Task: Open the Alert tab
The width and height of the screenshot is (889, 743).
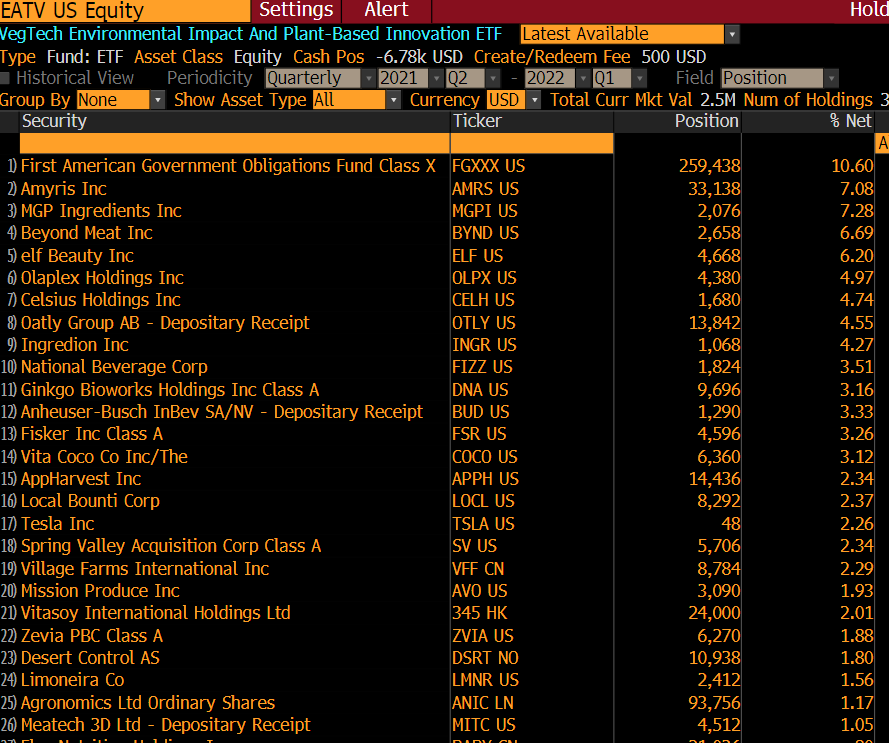Action: [387, 10]
